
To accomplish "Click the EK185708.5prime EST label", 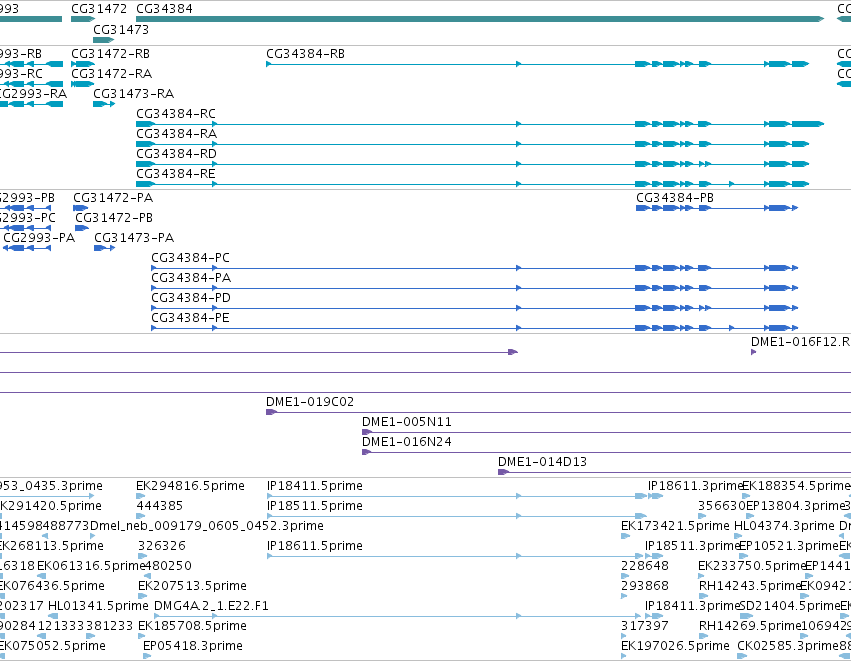I will (192, 626).
